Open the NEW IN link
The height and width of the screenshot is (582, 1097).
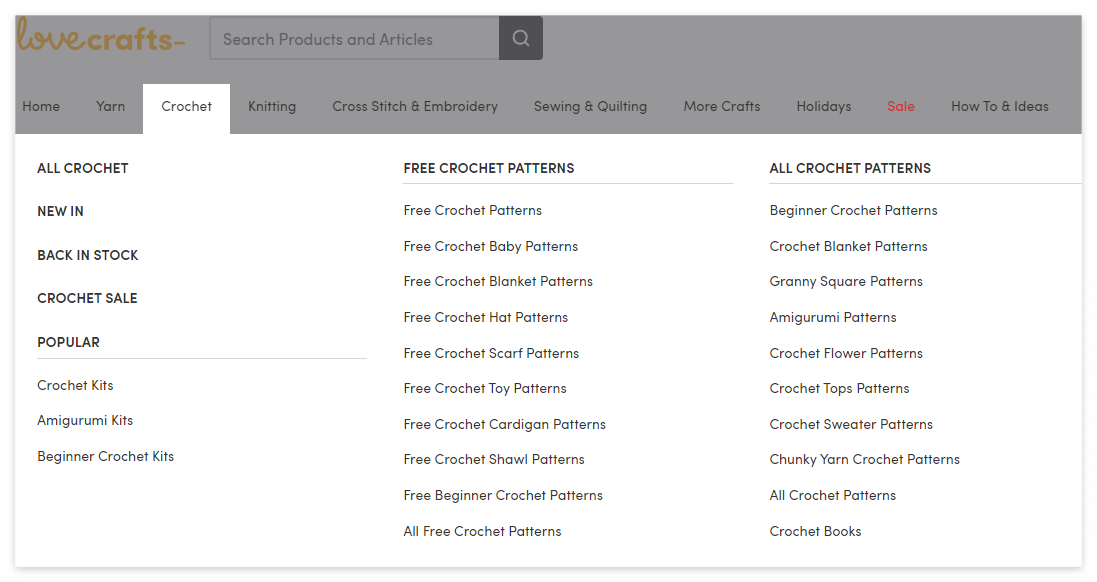click(x=61, y=211)
